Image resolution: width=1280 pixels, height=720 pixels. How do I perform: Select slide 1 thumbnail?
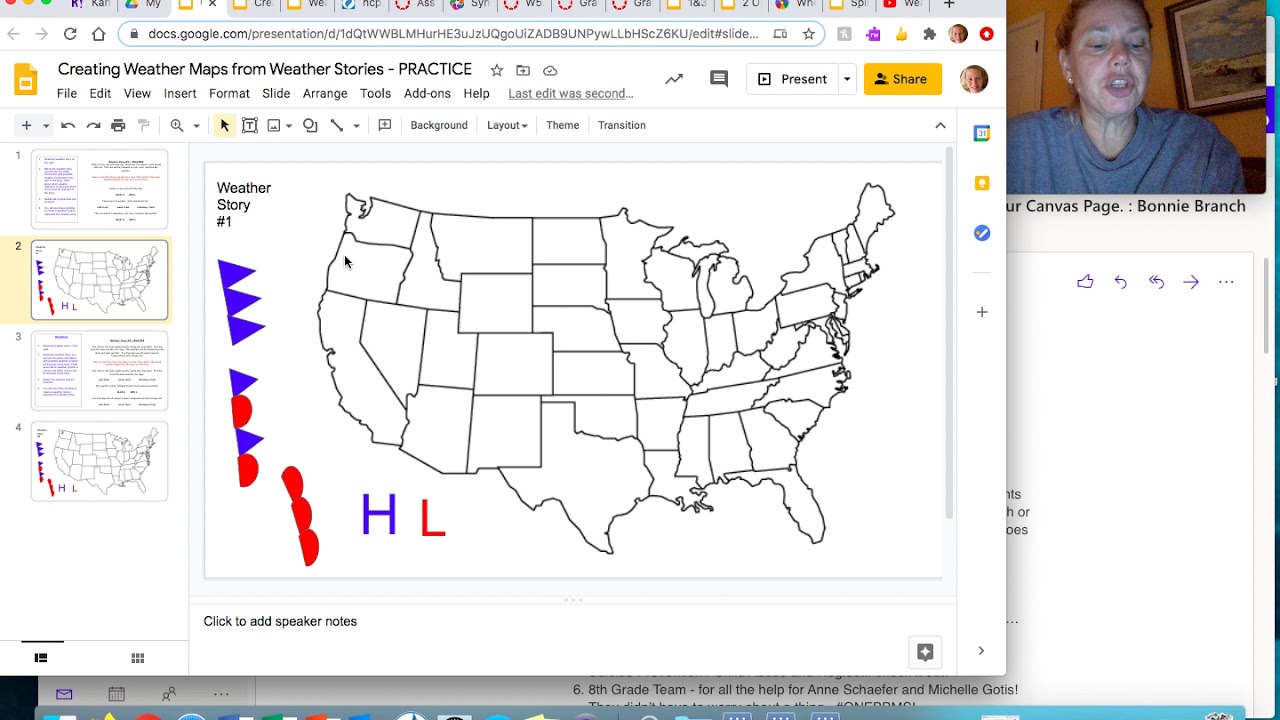(100, 189)
